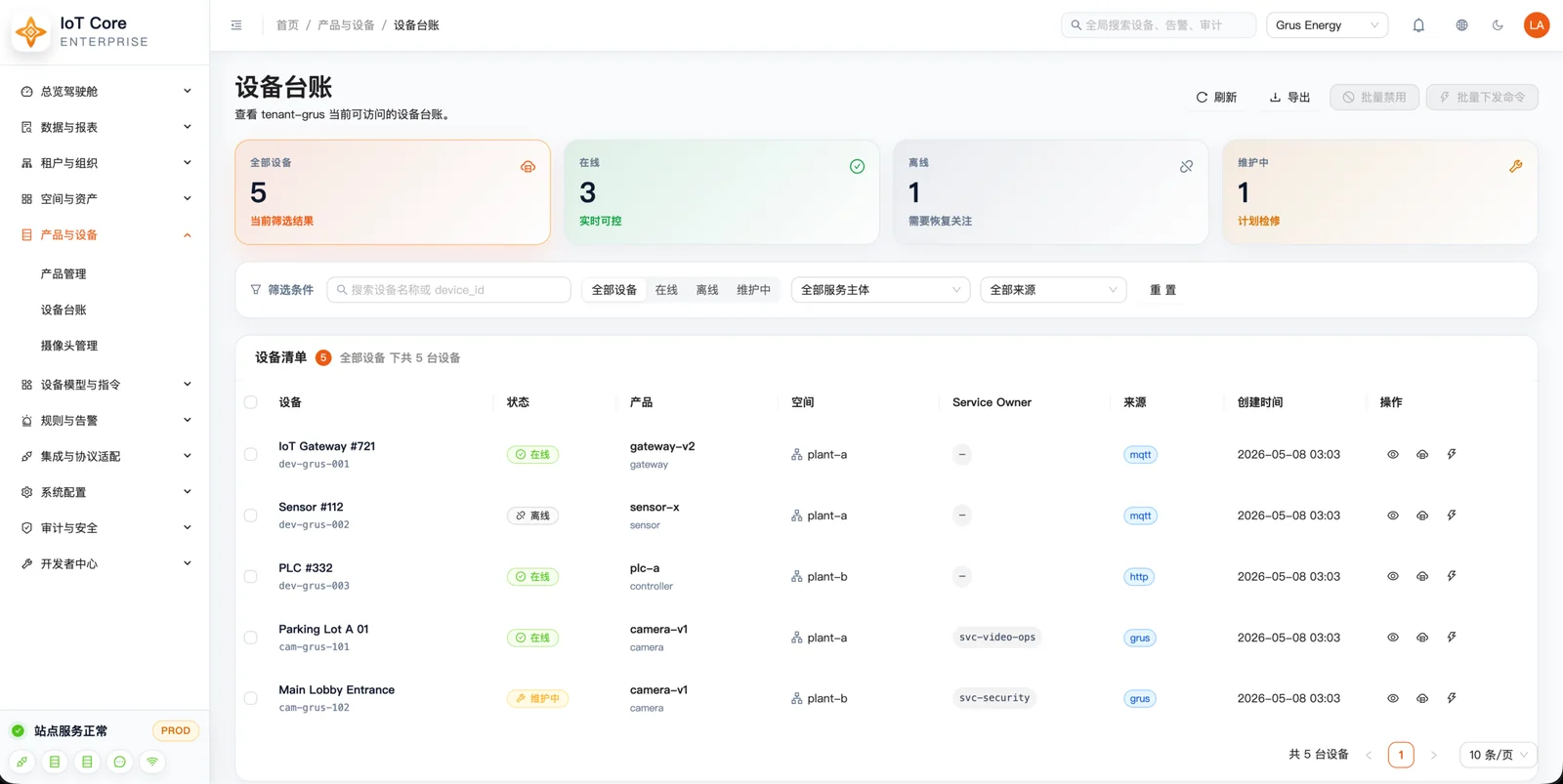Screen dimensions: 1563x784
Task: Select the 全部设备 filter tab
Action: click(x=613, y=290)
